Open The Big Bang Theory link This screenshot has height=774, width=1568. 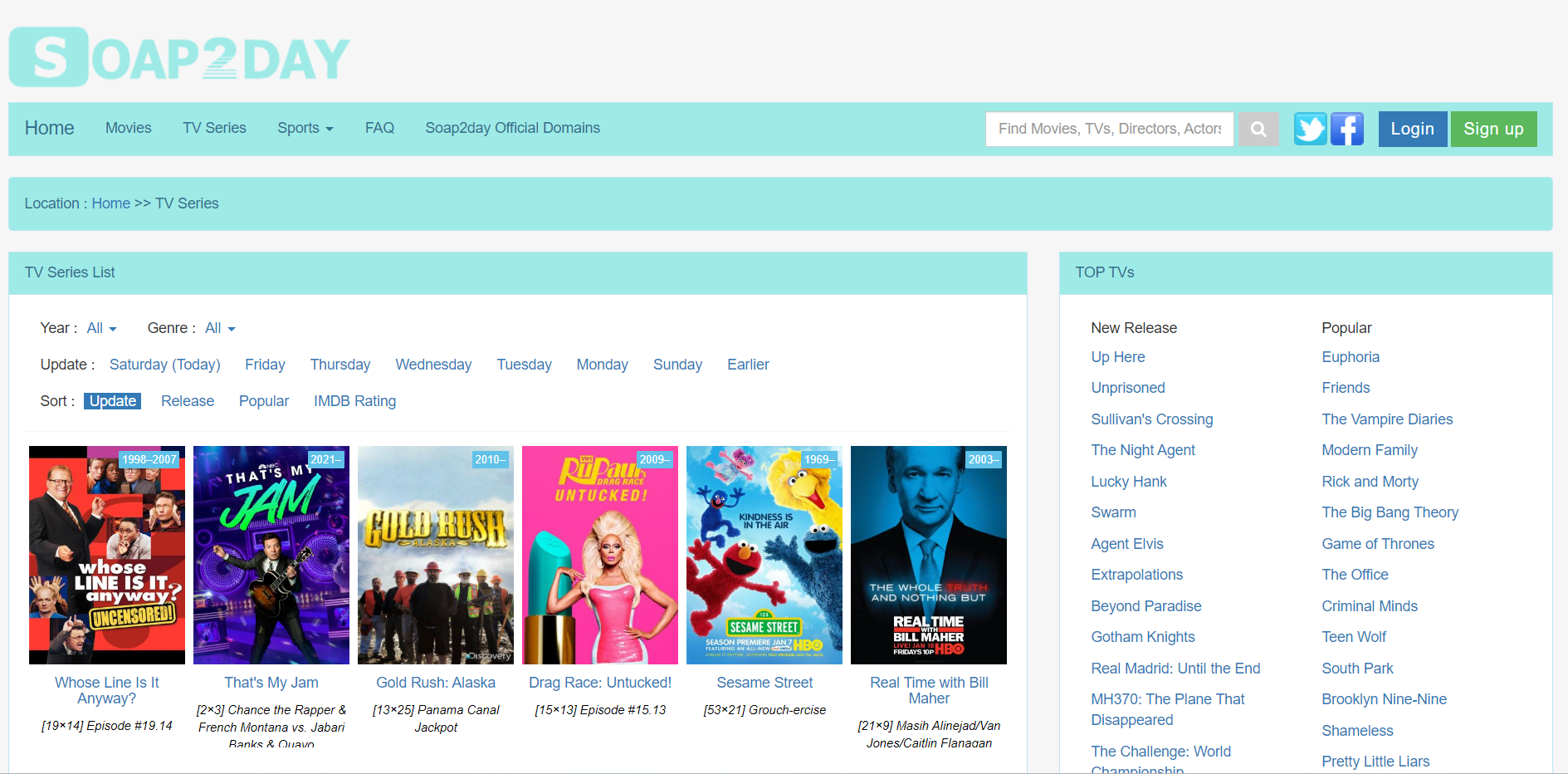tap(1390, 512)
